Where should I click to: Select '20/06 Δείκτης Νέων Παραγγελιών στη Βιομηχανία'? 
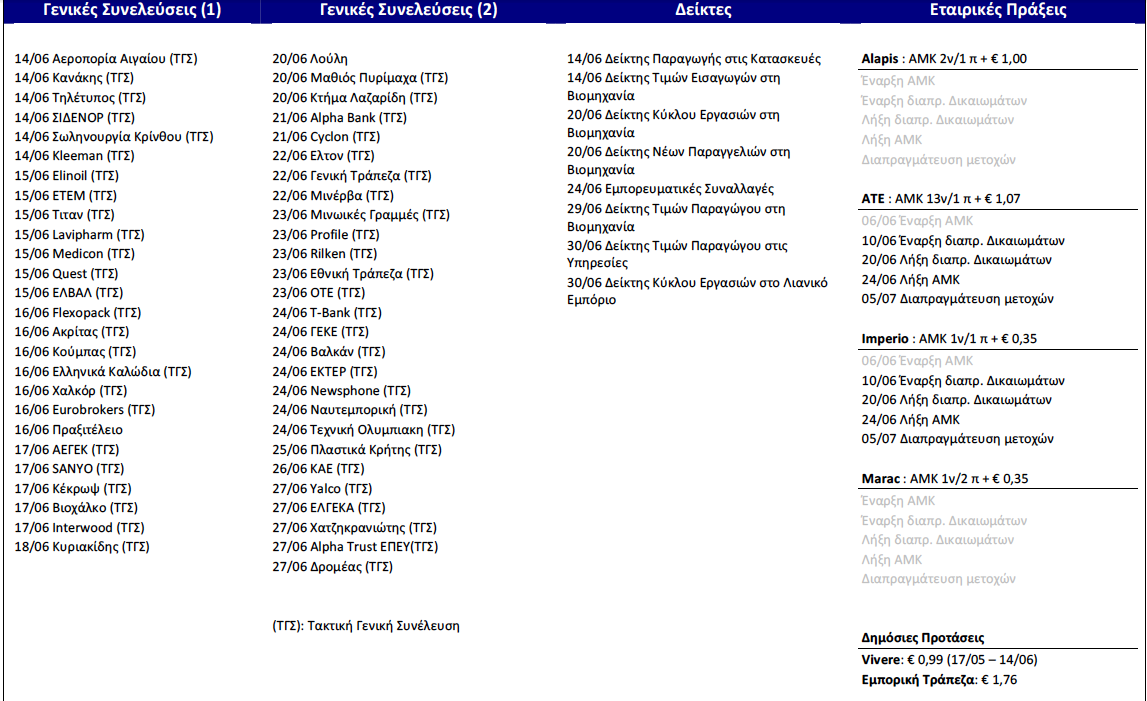(678, 160)
